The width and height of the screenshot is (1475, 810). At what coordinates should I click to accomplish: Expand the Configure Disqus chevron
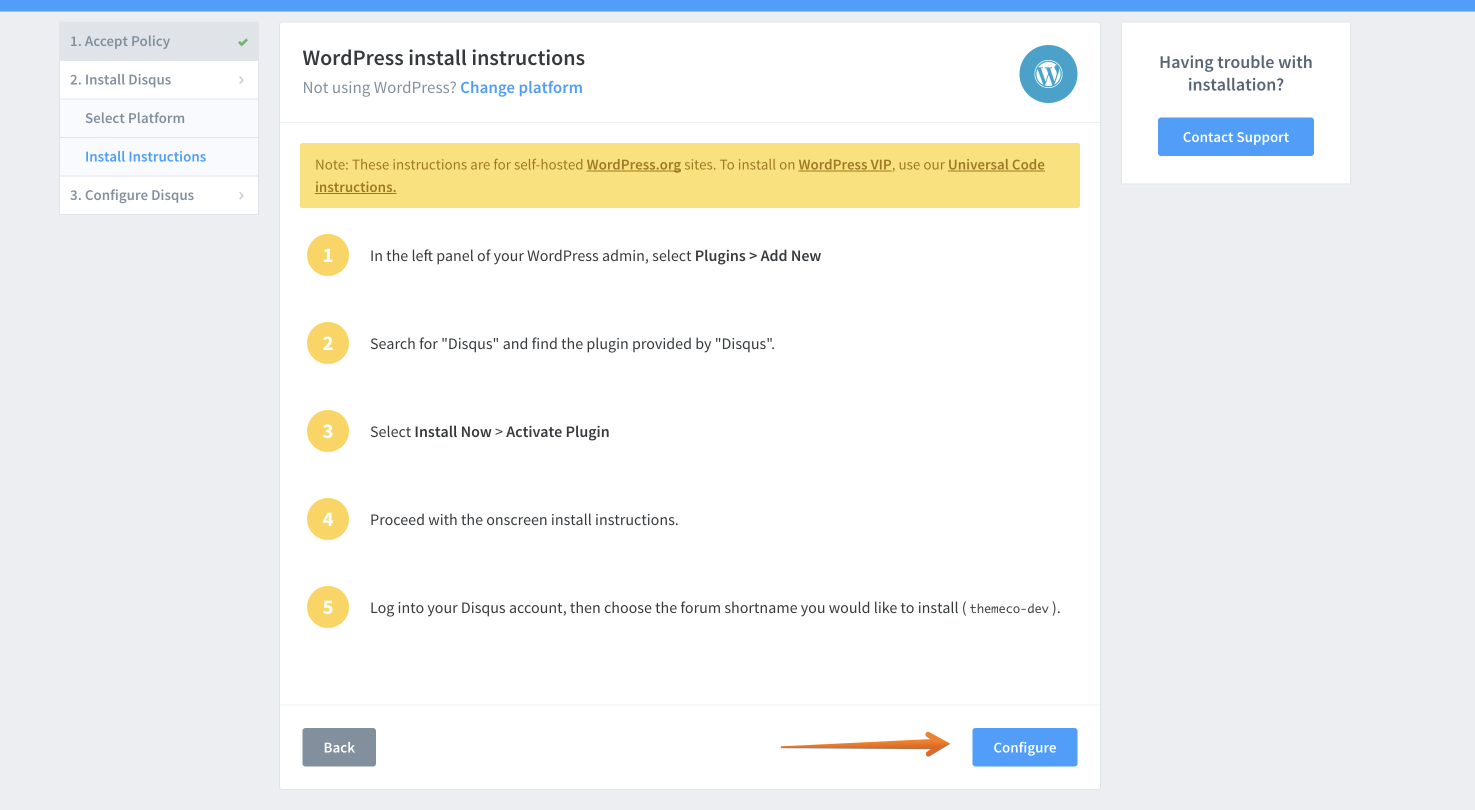coord(241,195)
